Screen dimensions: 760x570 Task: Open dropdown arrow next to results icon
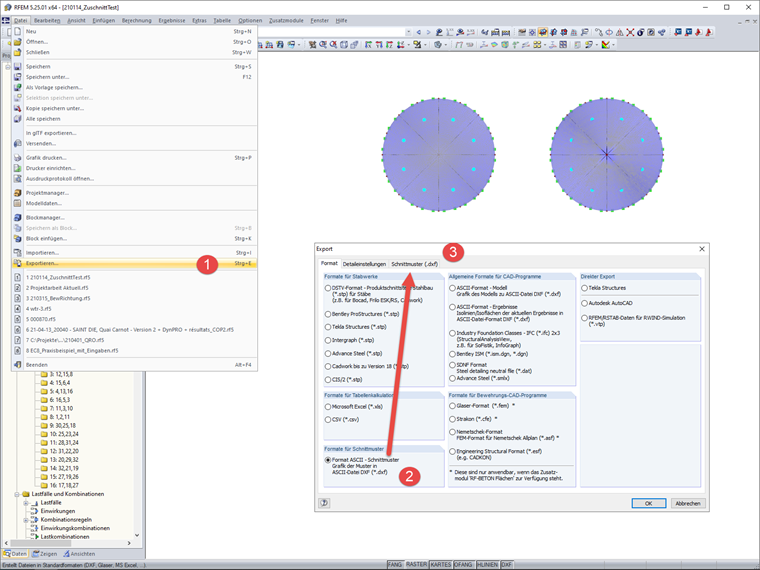[x=614, y=45]
